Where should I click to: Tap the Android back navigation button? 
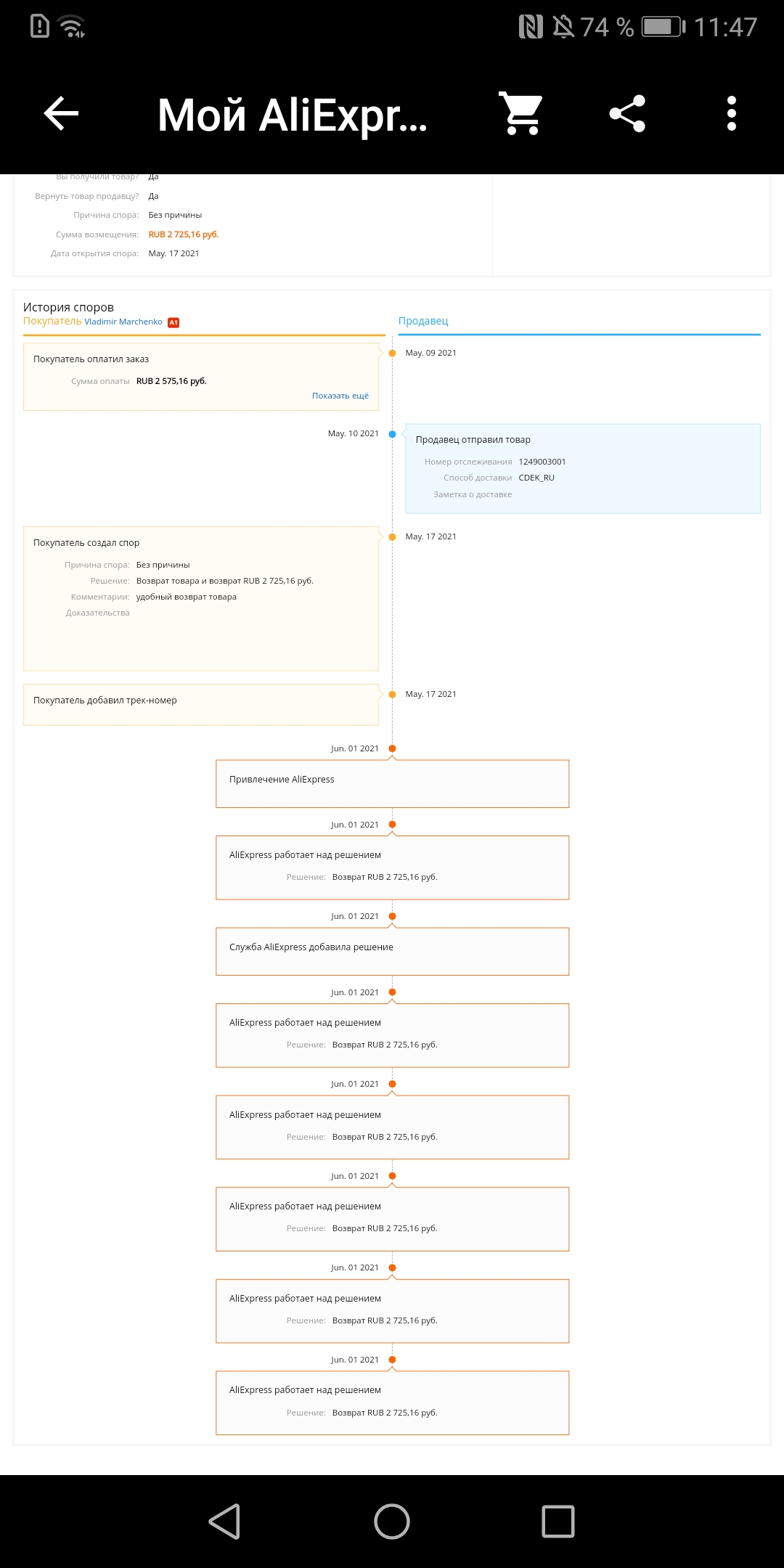point(225,1522)
